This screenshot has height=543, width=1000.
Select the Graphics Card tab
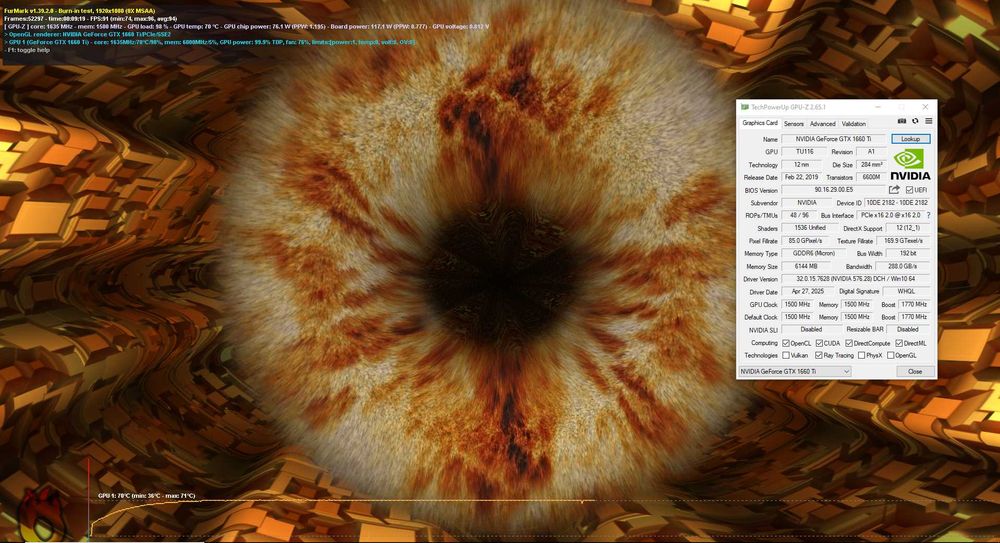pyautogui.click(x=760, y=123)
